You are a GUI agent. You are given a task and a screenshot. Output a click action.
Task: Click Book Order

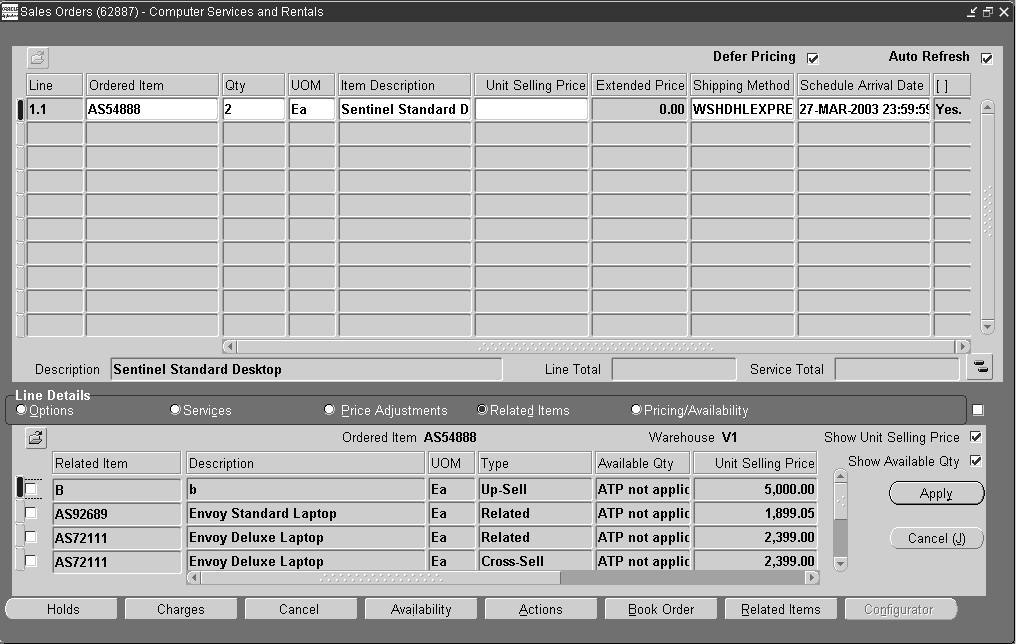click(x=661, y=609)
